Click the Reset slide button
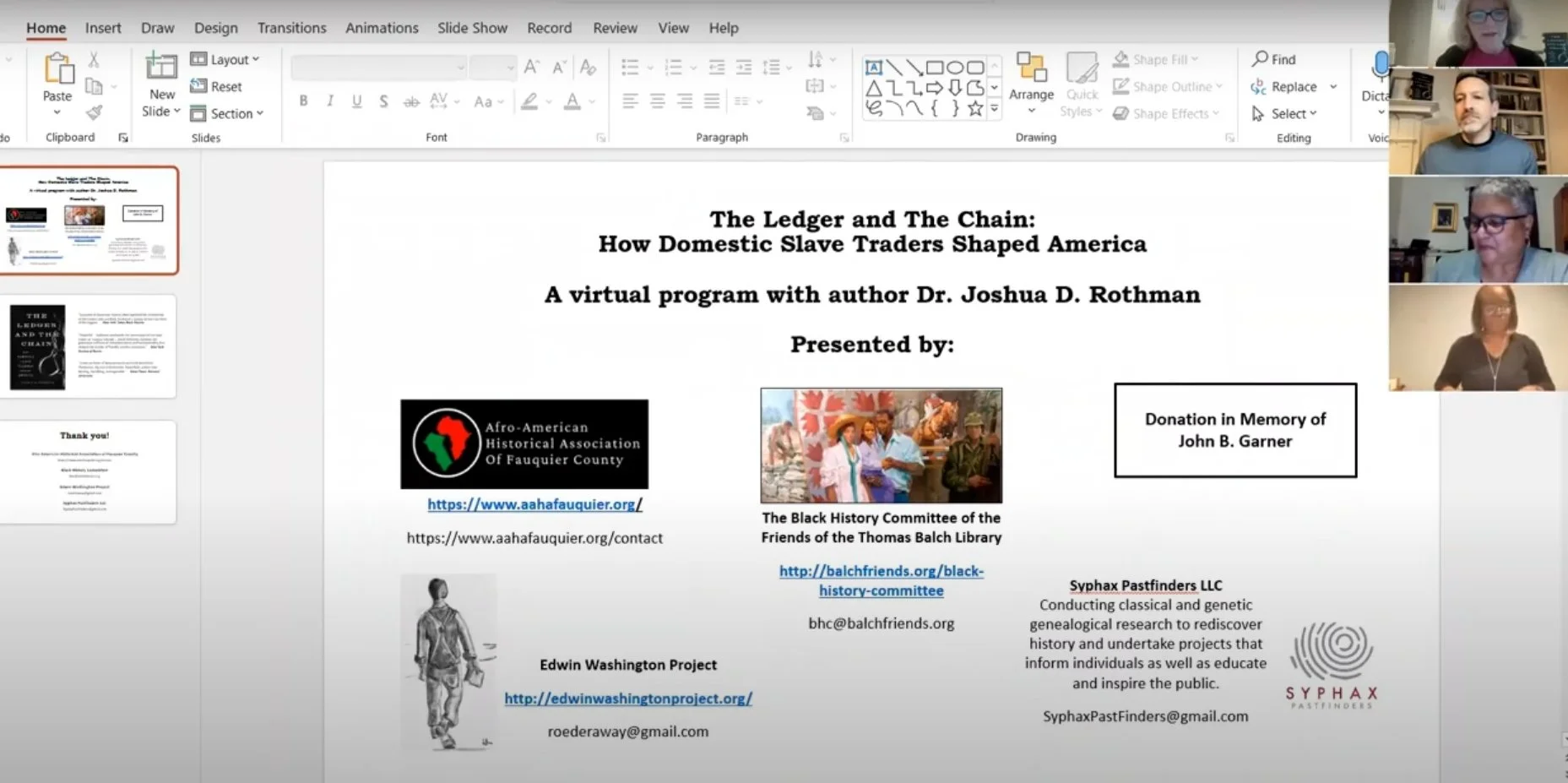Image resolution: width=1568 pixels, height=783 pixels. coord(216,86)
